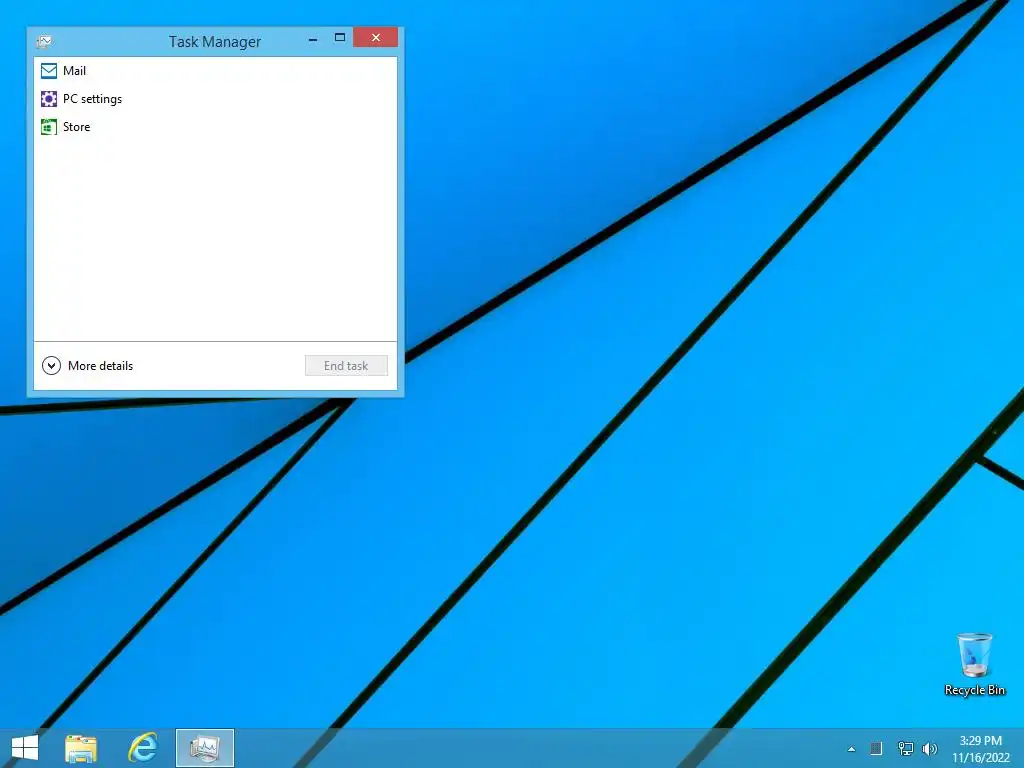Open Task Manager title bar system icon
The height and width of the screenshot is (768, 1024).
point(44,42)
